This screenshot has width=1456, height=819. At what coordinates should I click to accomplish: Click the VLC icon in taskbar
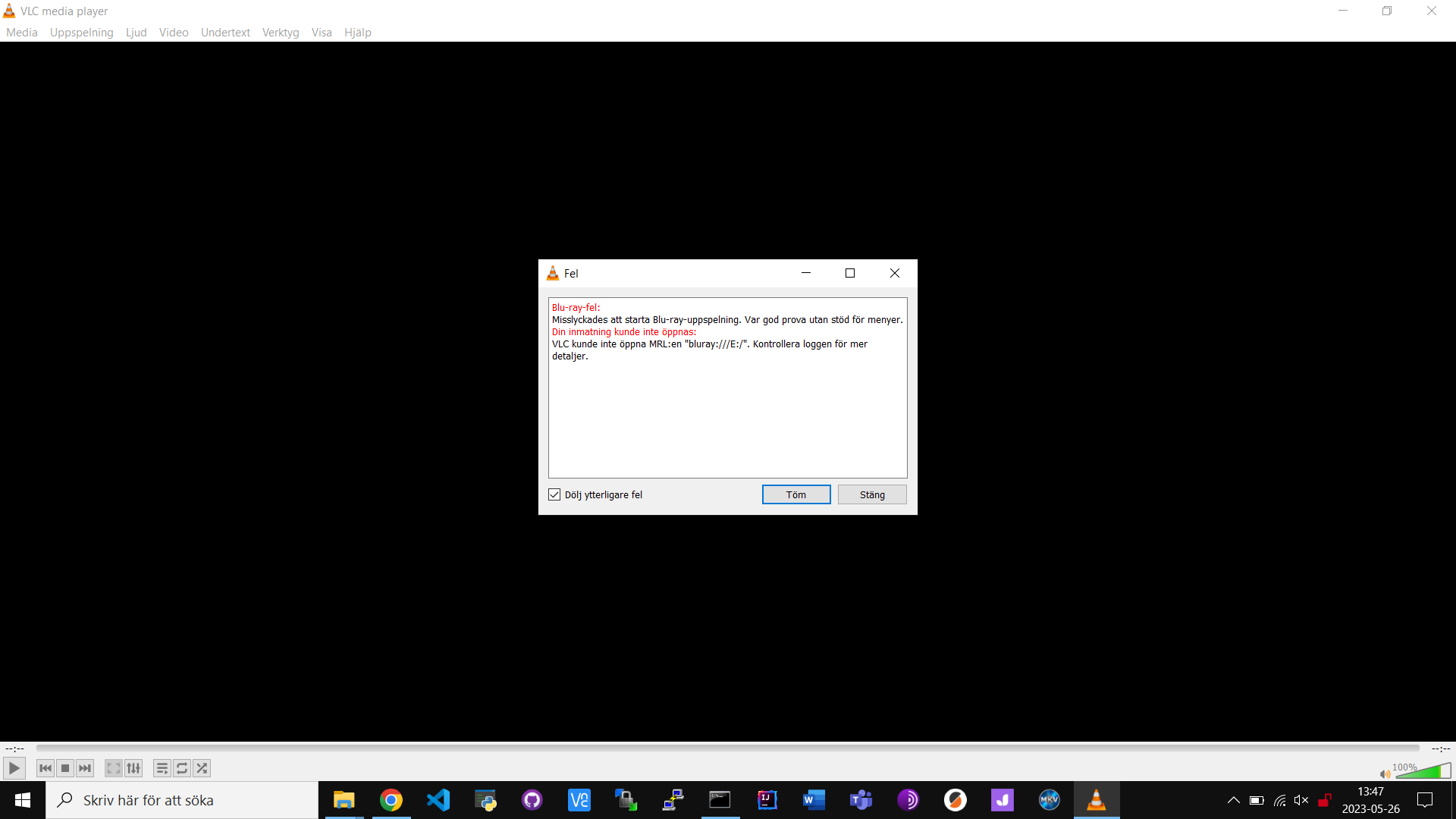[x=1097, y=800]
